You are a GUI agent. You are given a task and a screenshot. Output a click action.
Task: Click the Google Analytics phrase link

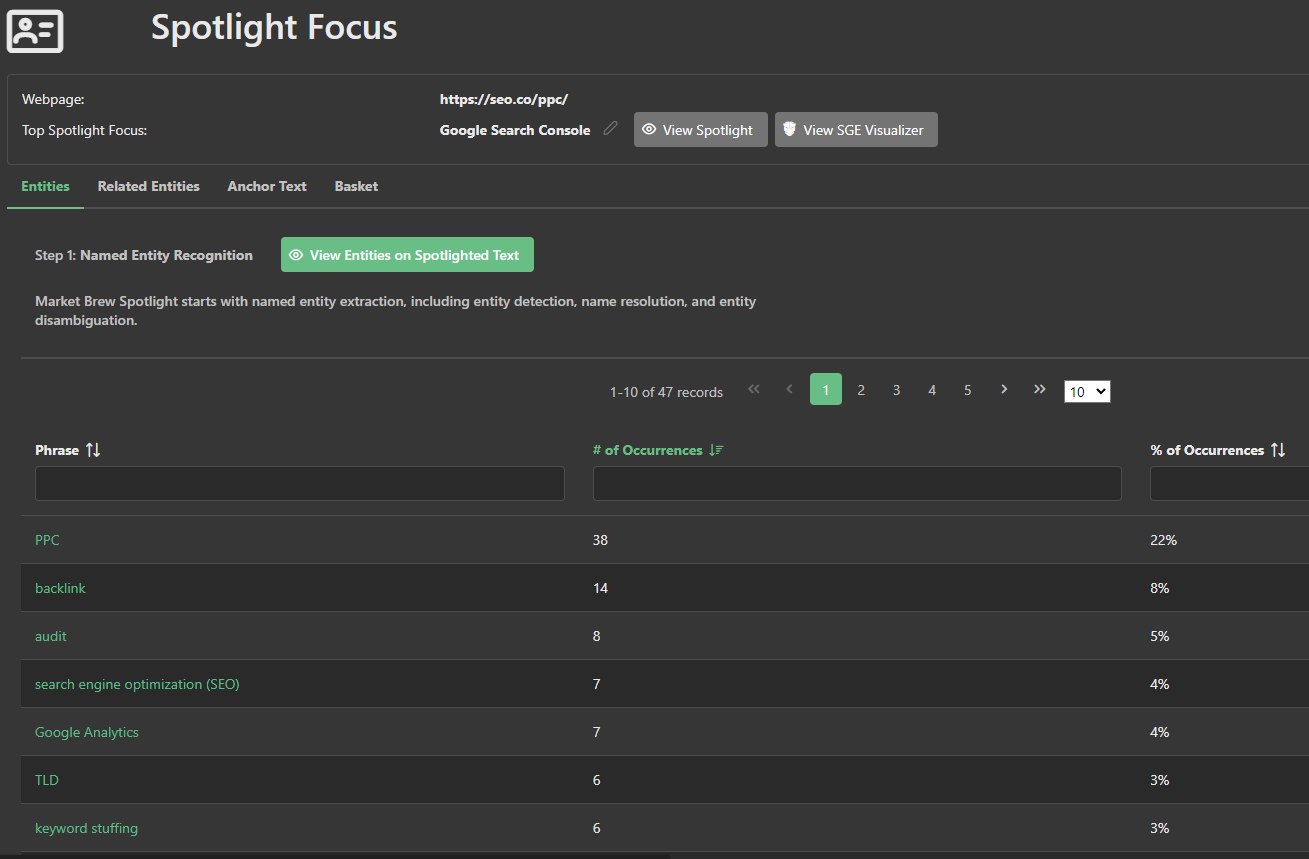[x=87, y=732]
